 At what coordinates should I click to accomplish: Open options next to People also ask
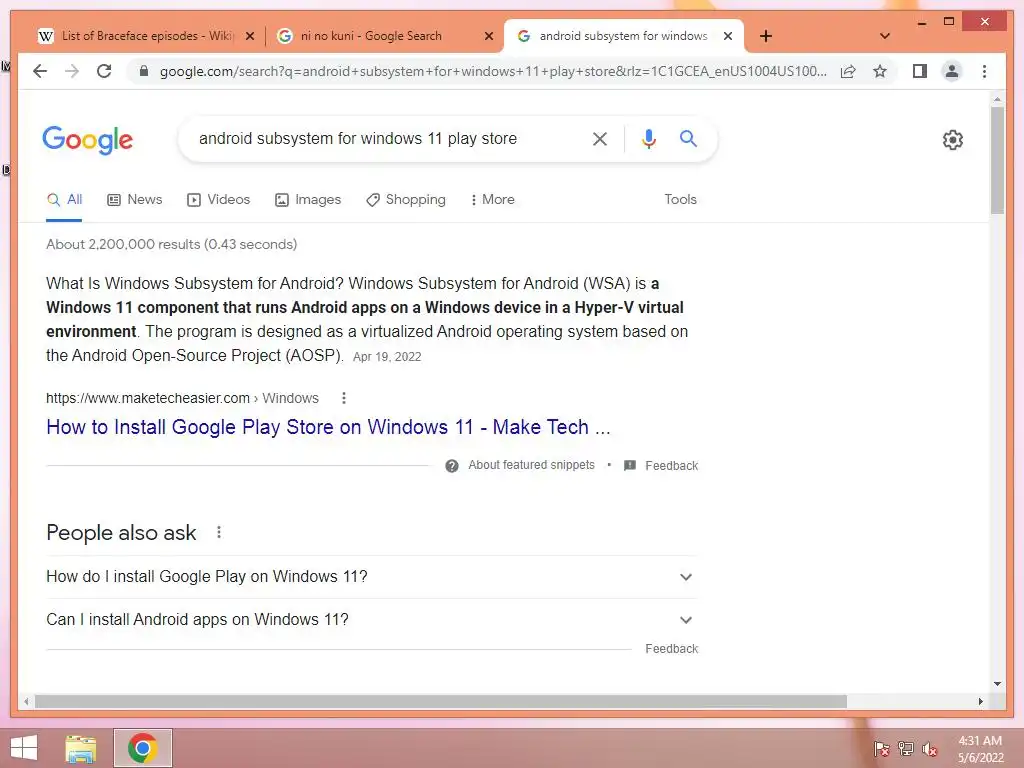pyautogui.click(x=219, y=532)
